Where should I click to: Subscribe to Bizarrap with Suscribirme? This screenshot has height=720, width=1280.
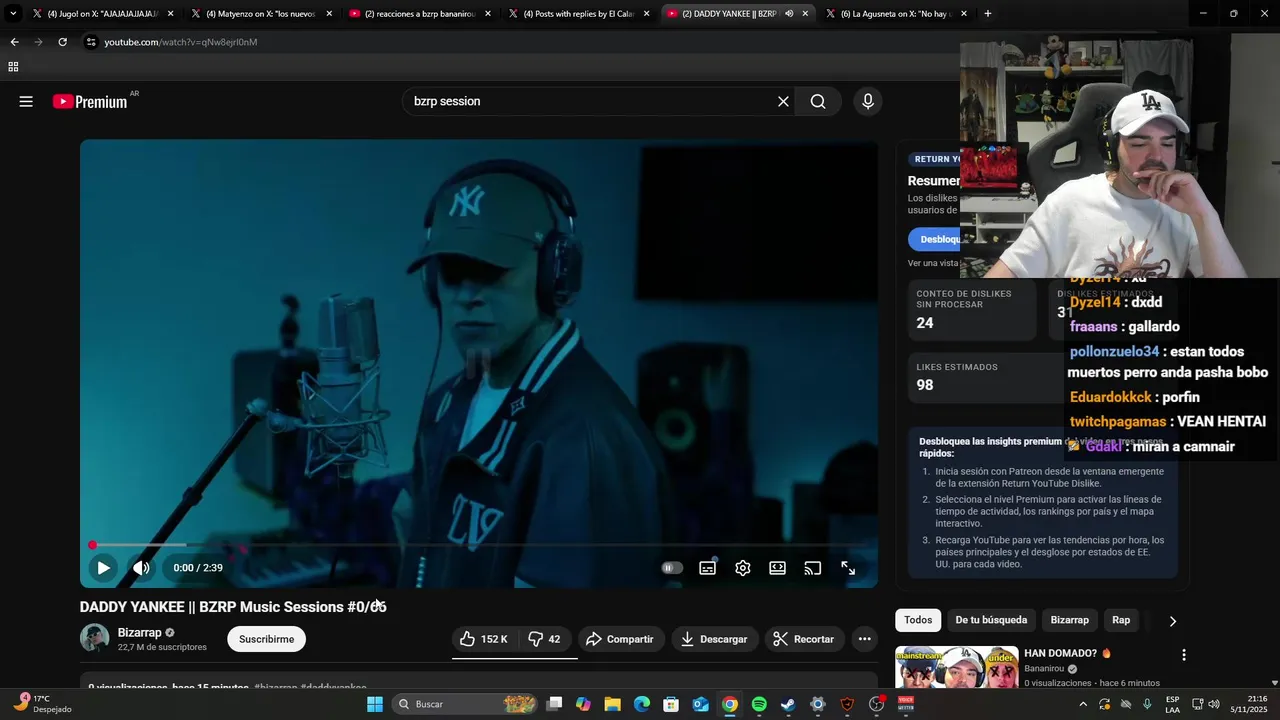266,639
